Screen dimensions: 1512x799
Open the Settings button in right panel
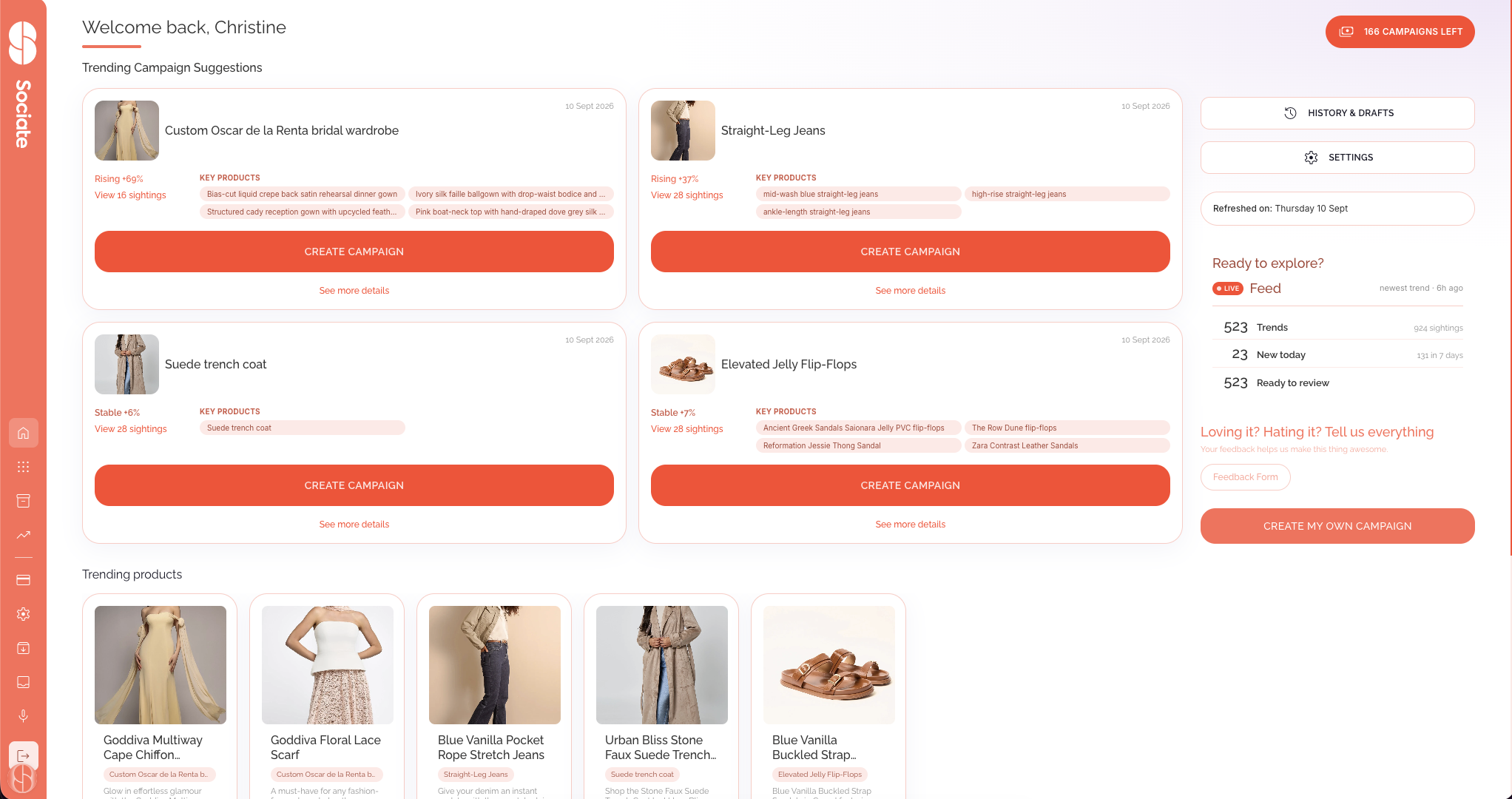pyautogui.click(x=1337, y=158)
